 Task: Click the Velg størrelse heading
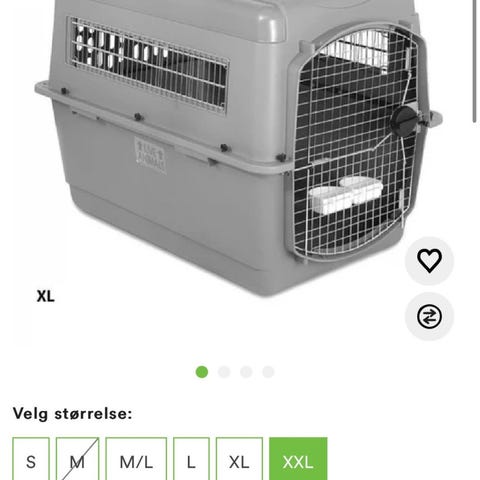coord(72,414)
